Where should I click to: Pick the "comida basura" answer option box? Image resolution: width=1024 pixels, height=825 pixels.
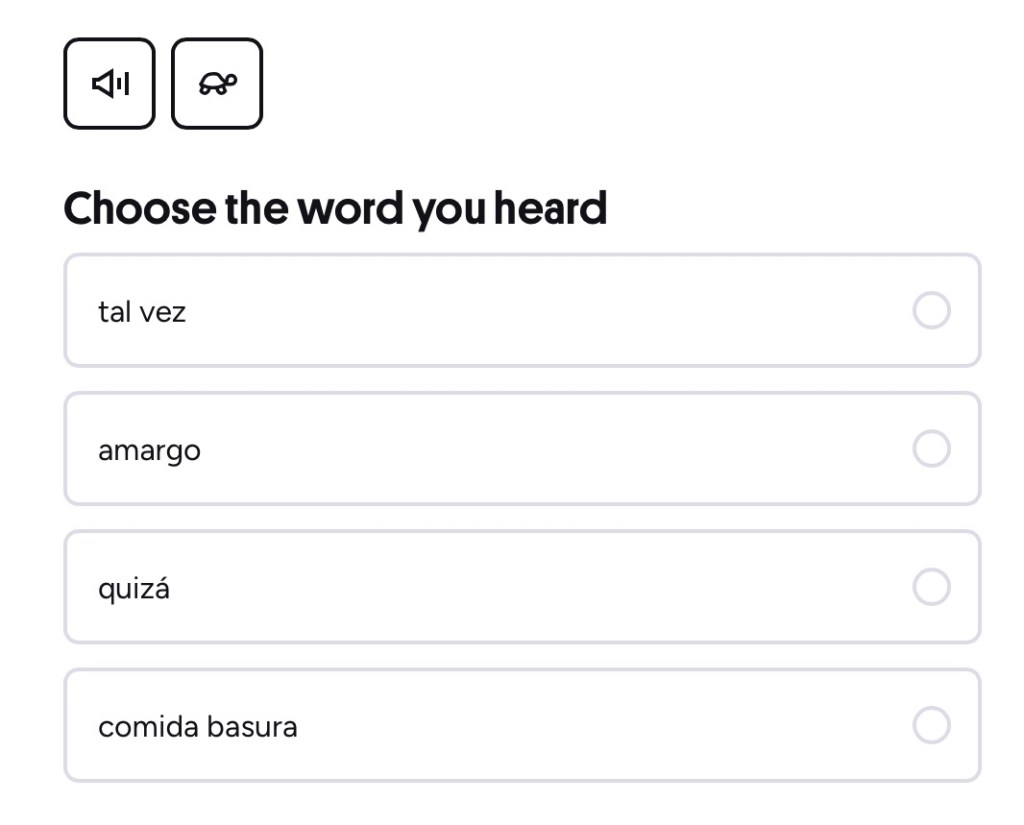click(522, 725)
